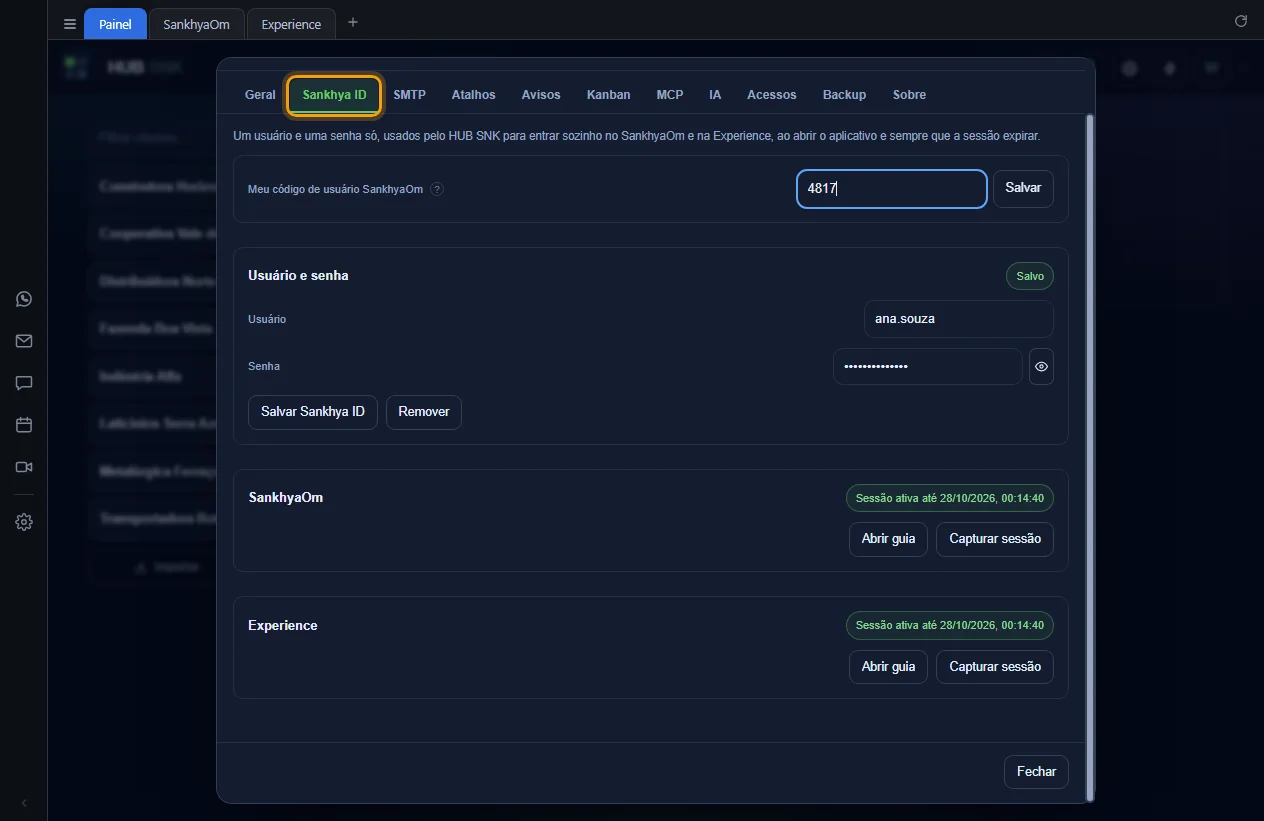Select the Sankhya ID settings tab
The image size is (1264, 821).
click(x=334, y=95)
